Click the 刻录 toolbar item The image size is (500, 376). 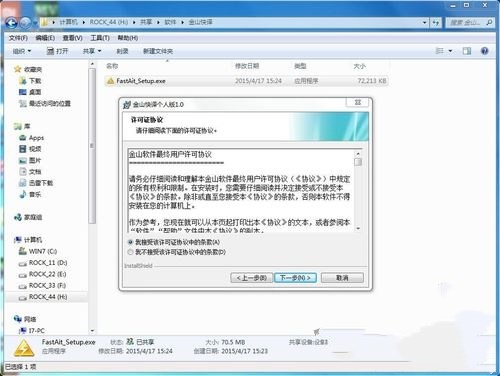tap(122, 51)
